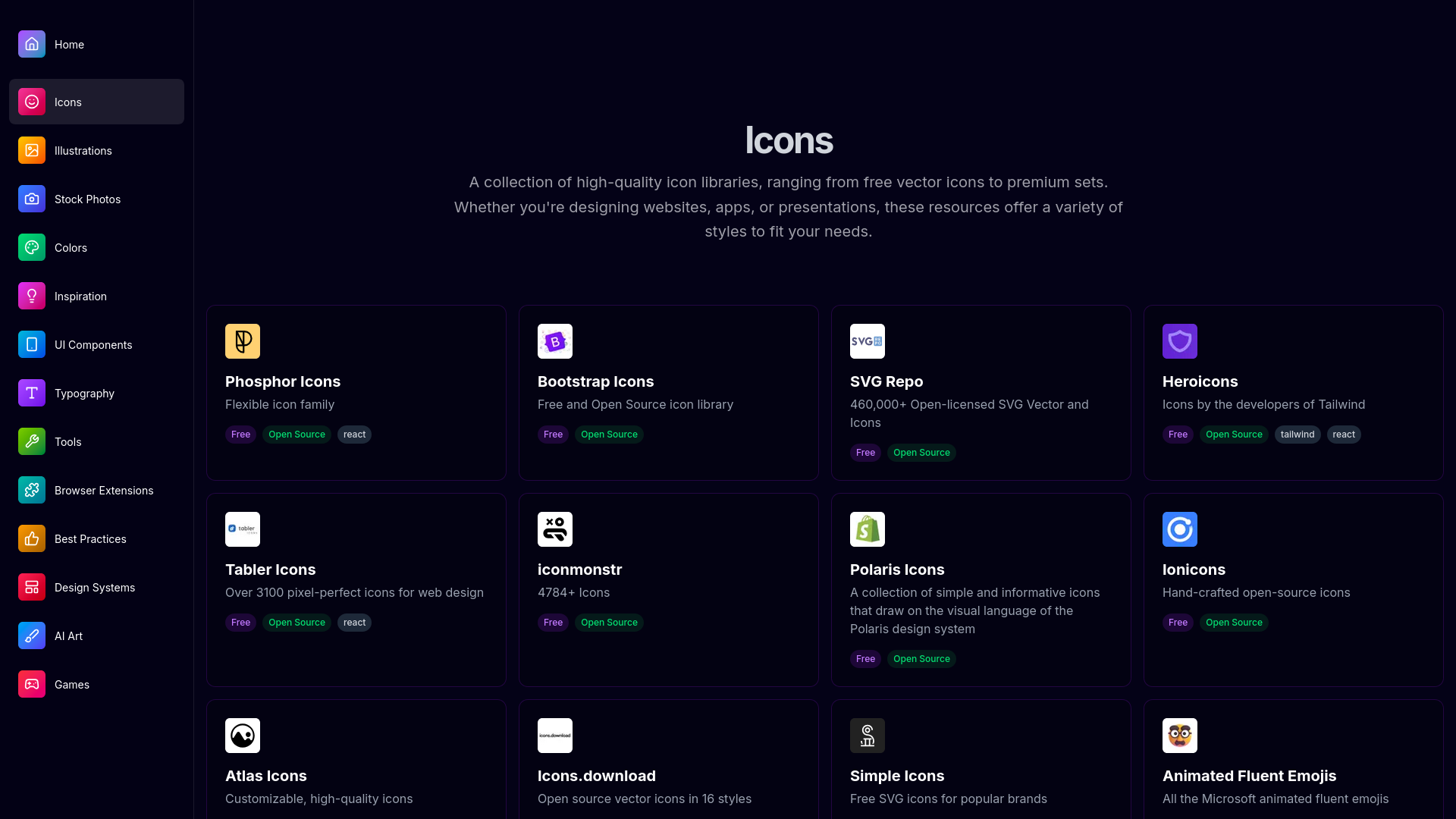Open the Icons.download title link

(597, 776)
